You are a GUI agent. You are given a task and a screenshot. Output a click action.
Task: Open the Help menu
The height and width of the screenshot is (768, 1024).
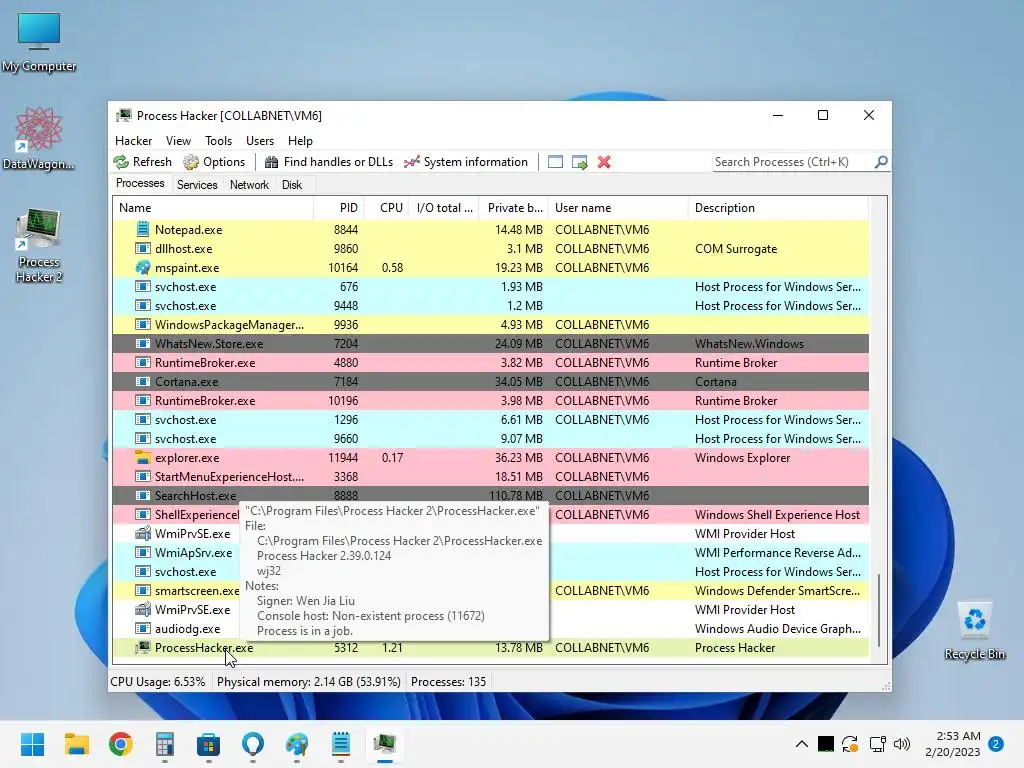click(x=300, y=140)
